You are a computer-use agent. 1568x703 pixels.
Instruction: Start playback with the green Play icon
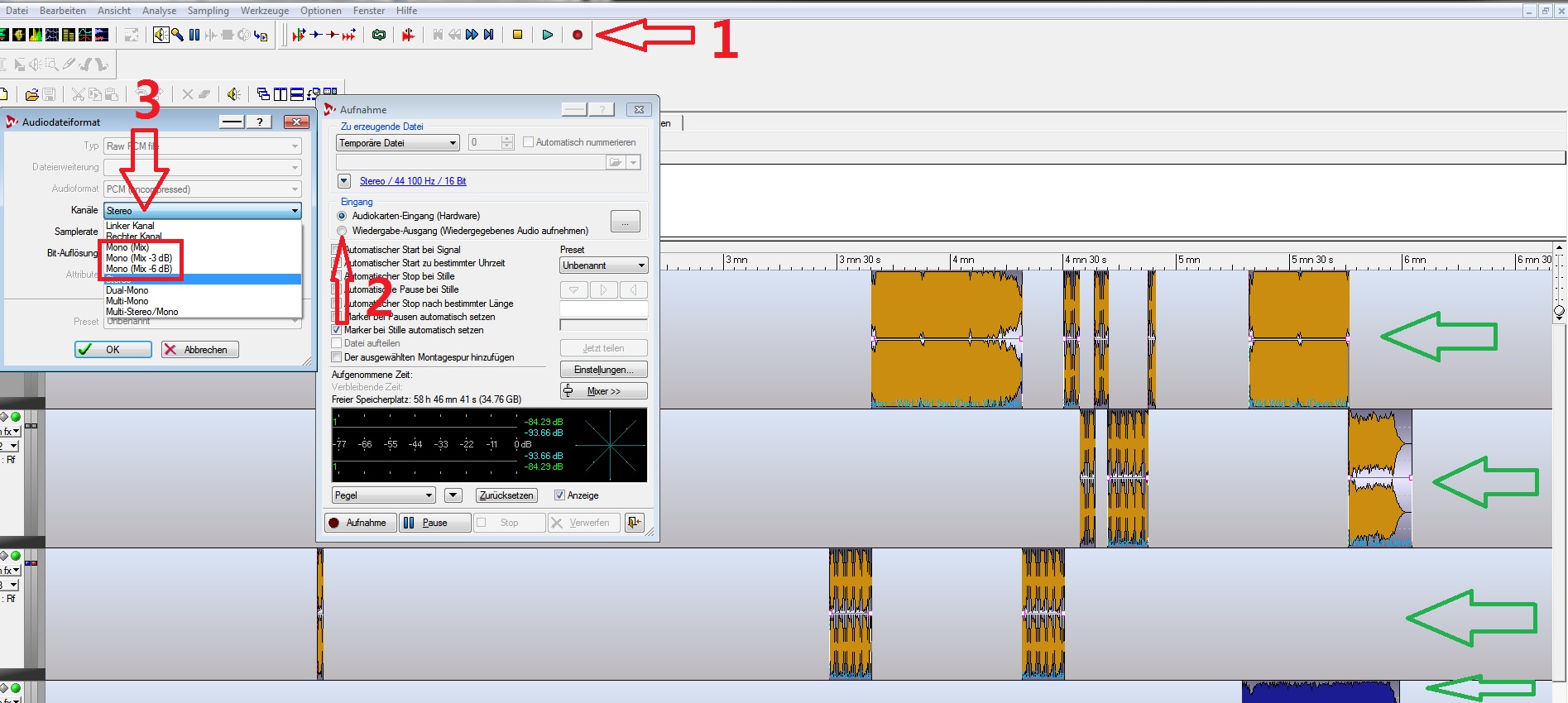tap(547, 35)
